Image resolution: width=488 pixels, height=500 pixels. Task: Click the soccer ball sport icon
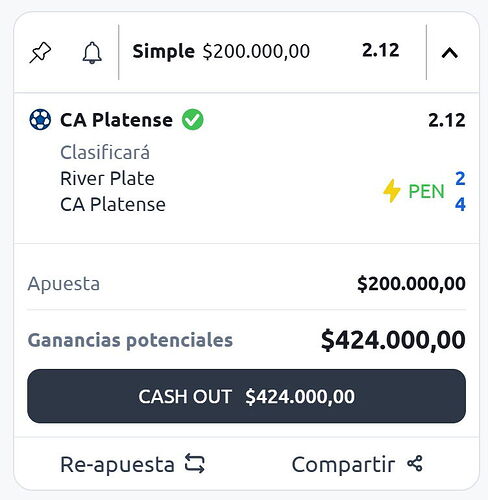[x=40, y=120]
